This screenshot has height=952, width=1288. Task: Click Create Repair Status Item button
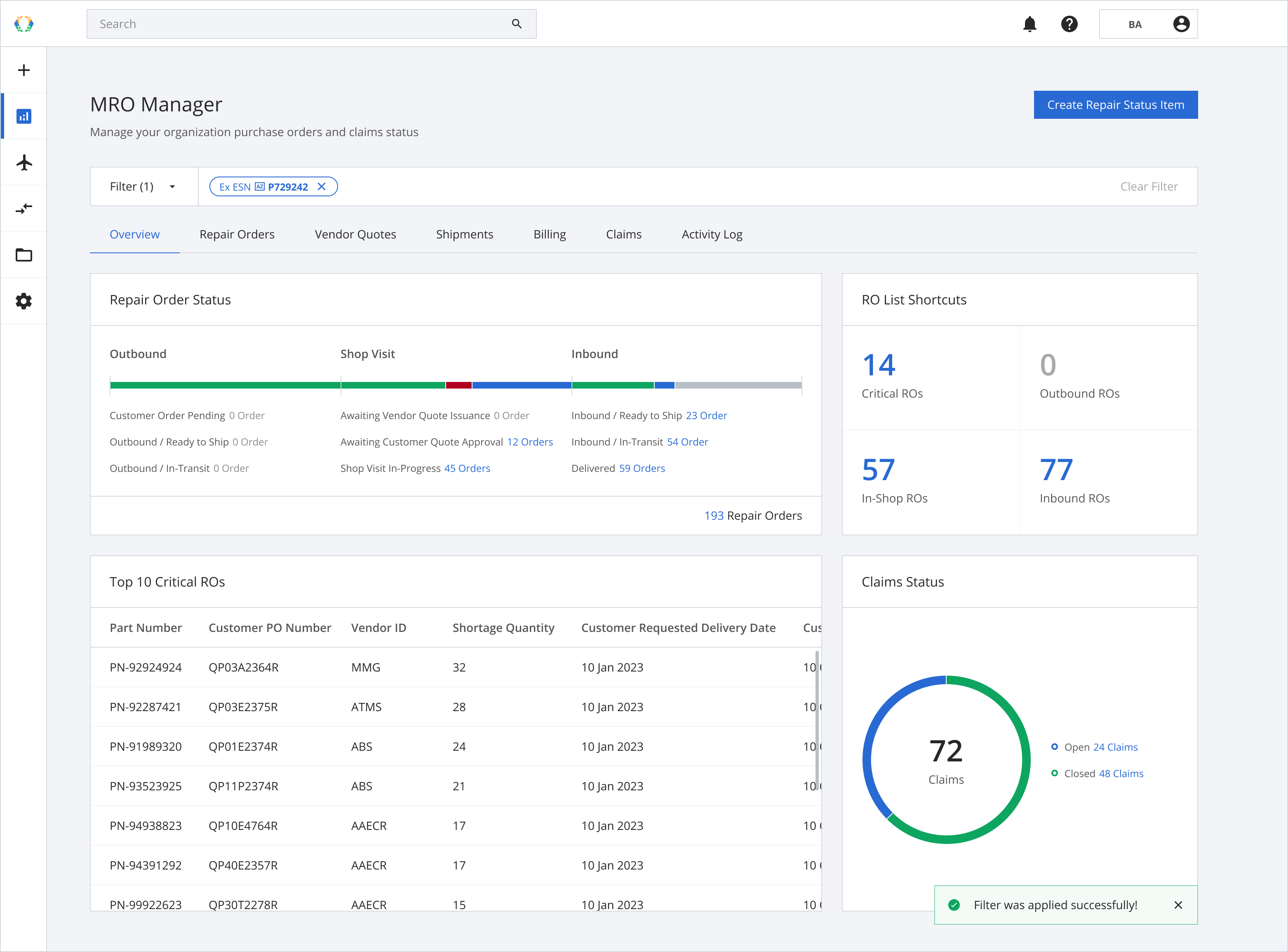[1116, 105]
